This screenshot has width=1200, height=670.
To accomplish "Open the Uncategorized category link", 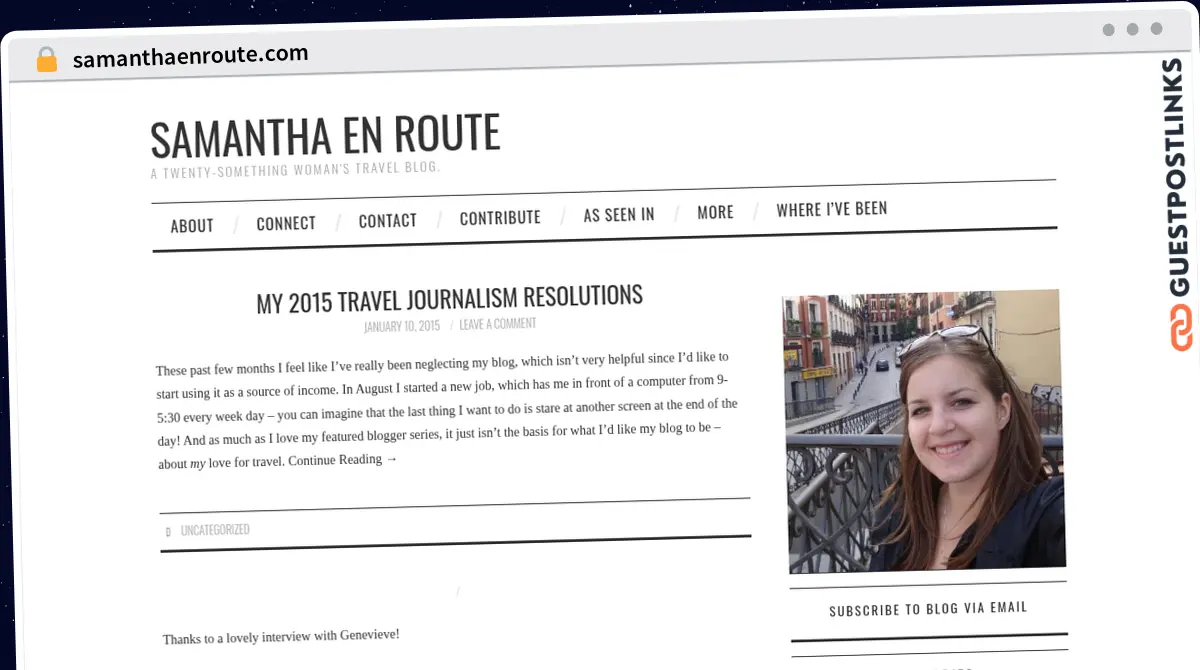I will [215, 530].
